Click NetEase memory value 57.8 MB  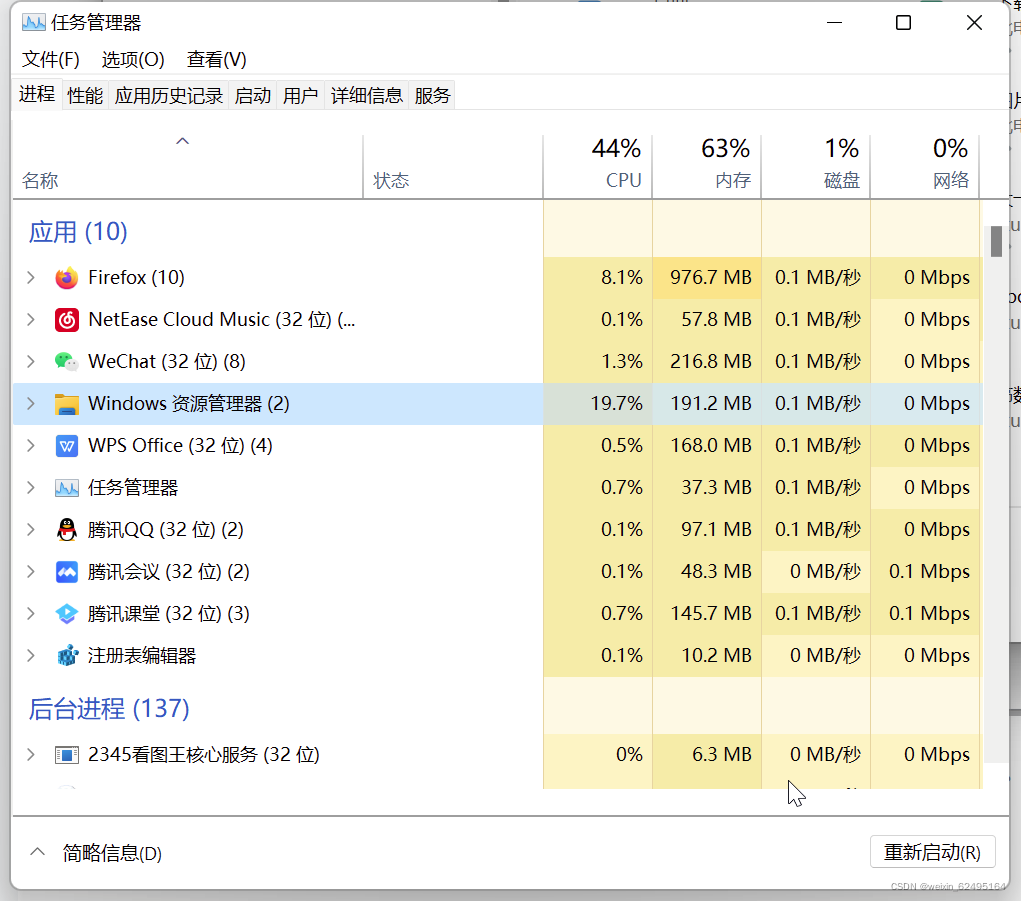[x=716, y=320]
